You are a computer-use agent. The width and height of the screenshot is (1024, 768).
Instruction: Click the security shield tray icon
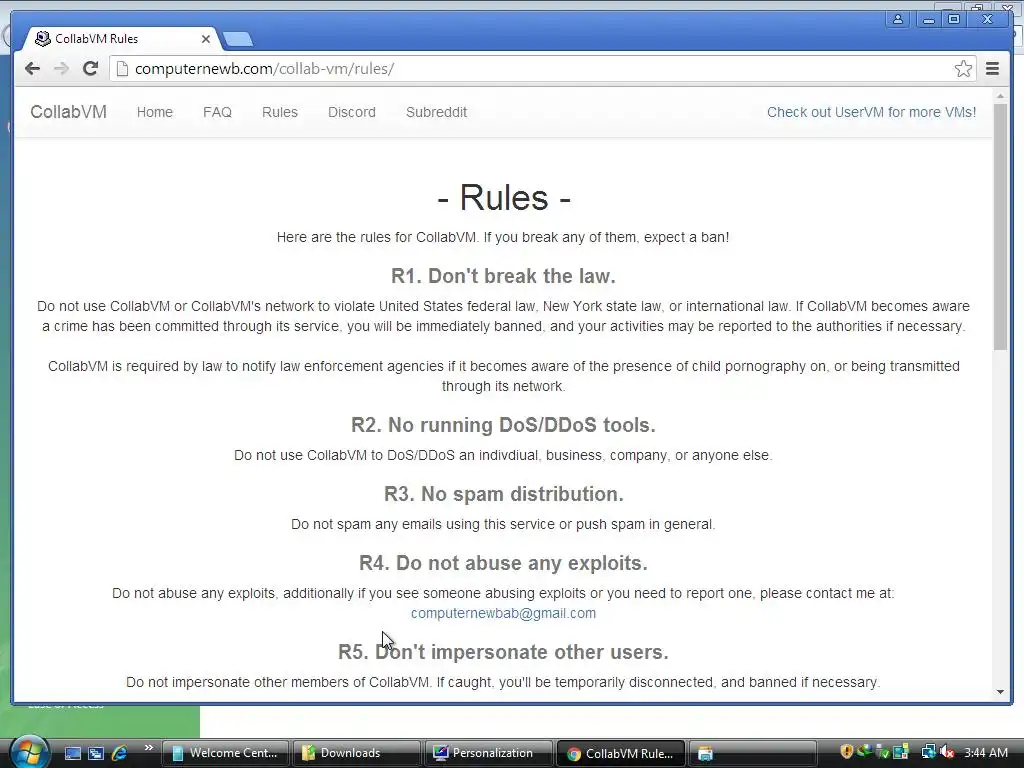(x=846, y=752)
